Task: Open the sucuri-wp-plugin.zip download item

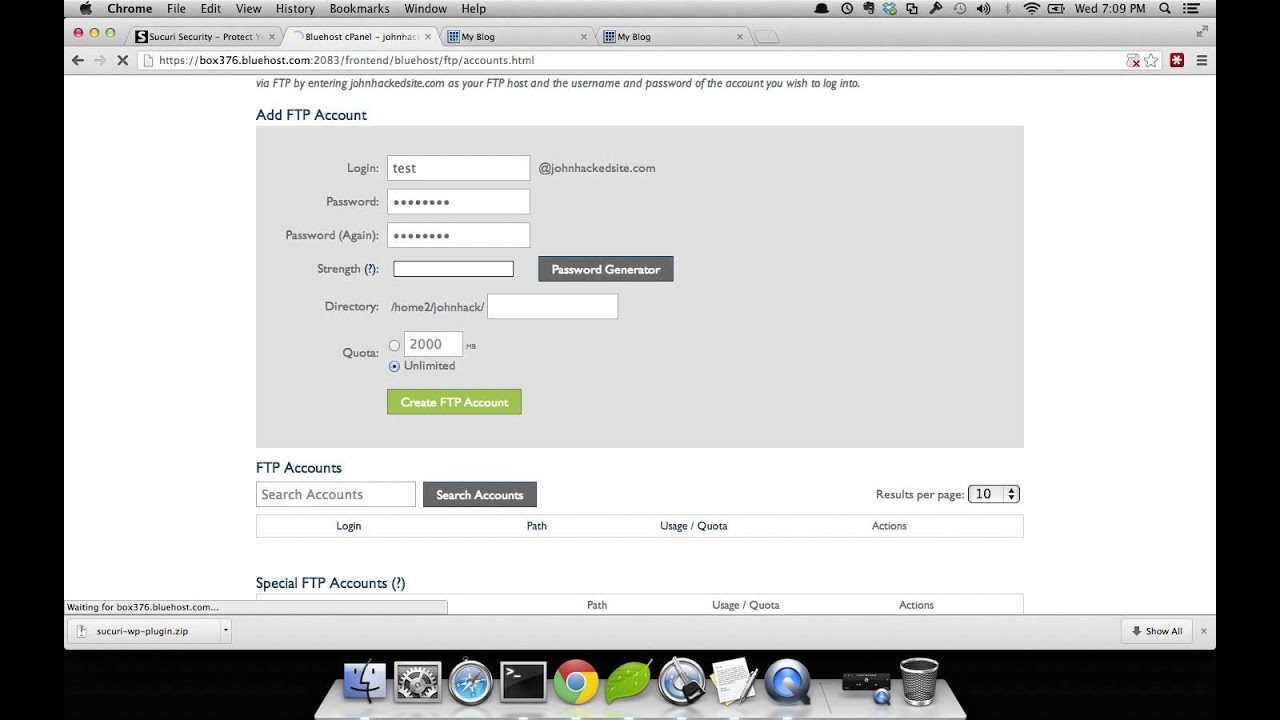Action: point(144,631)
